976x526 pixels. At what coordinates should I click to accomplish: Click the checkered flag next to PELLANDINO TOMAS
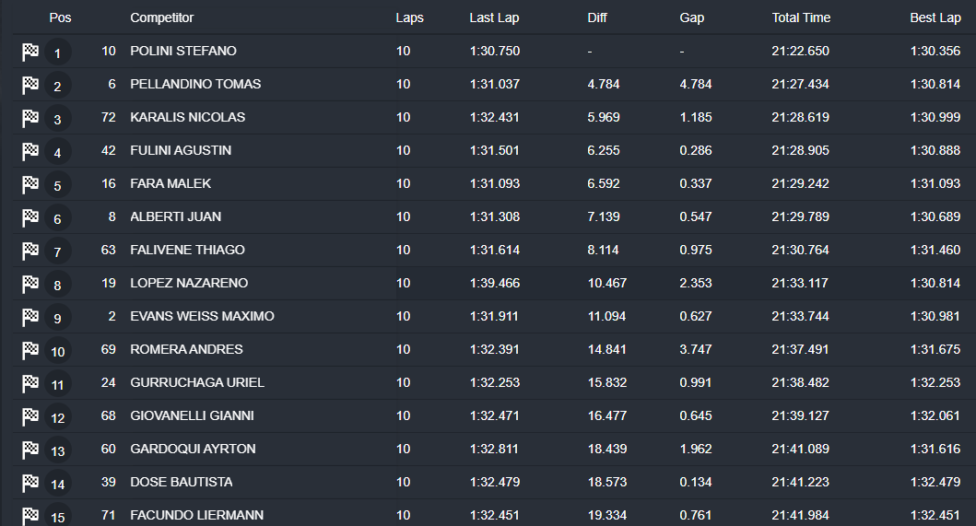click(30, 85)
